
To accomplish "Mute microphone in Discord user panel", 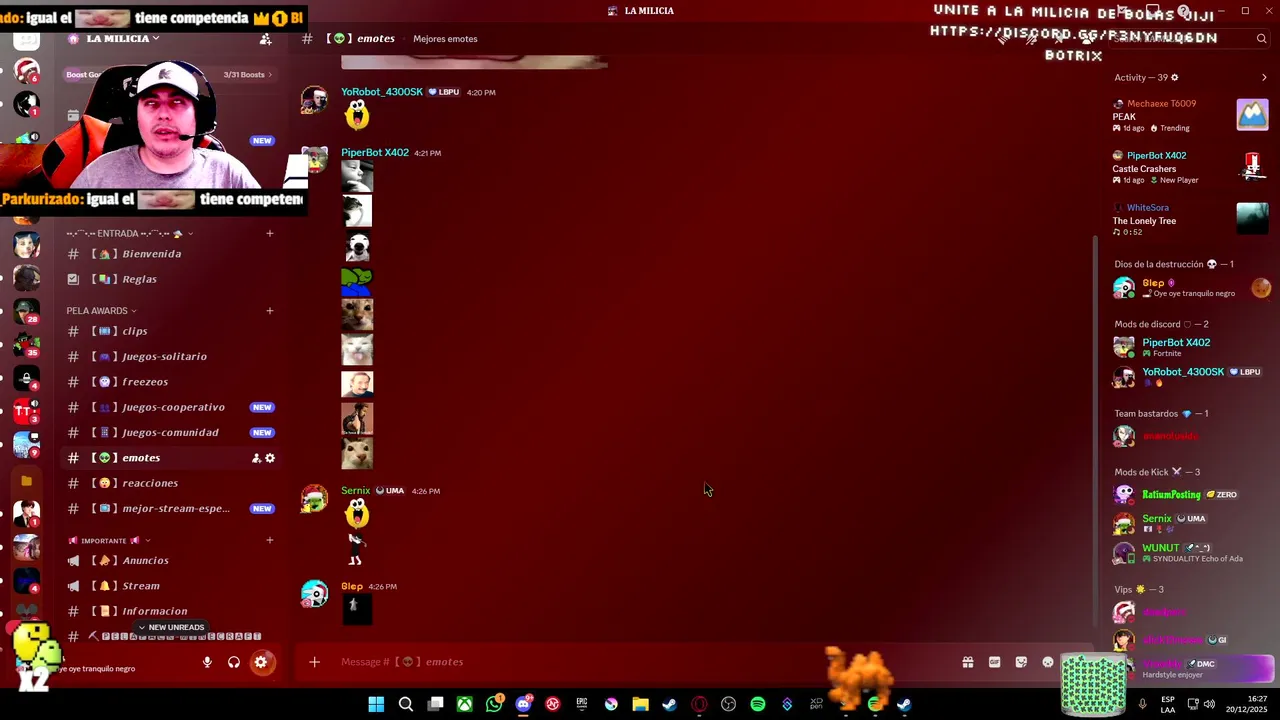I will coord(207,662).
